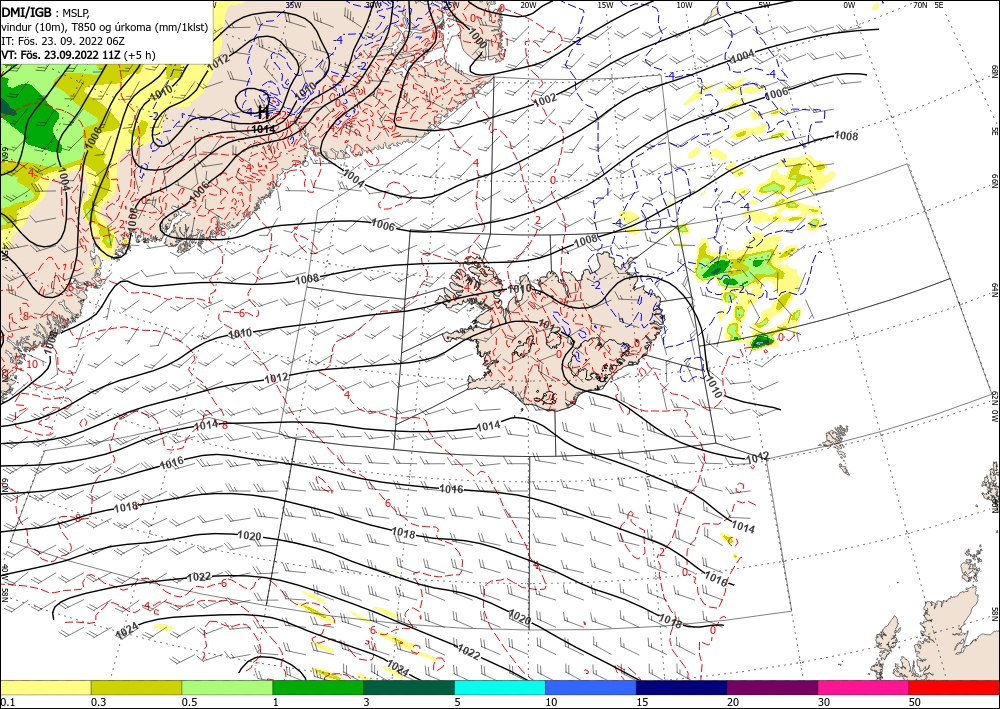Click the '0.5' legend value

(189, 702)
